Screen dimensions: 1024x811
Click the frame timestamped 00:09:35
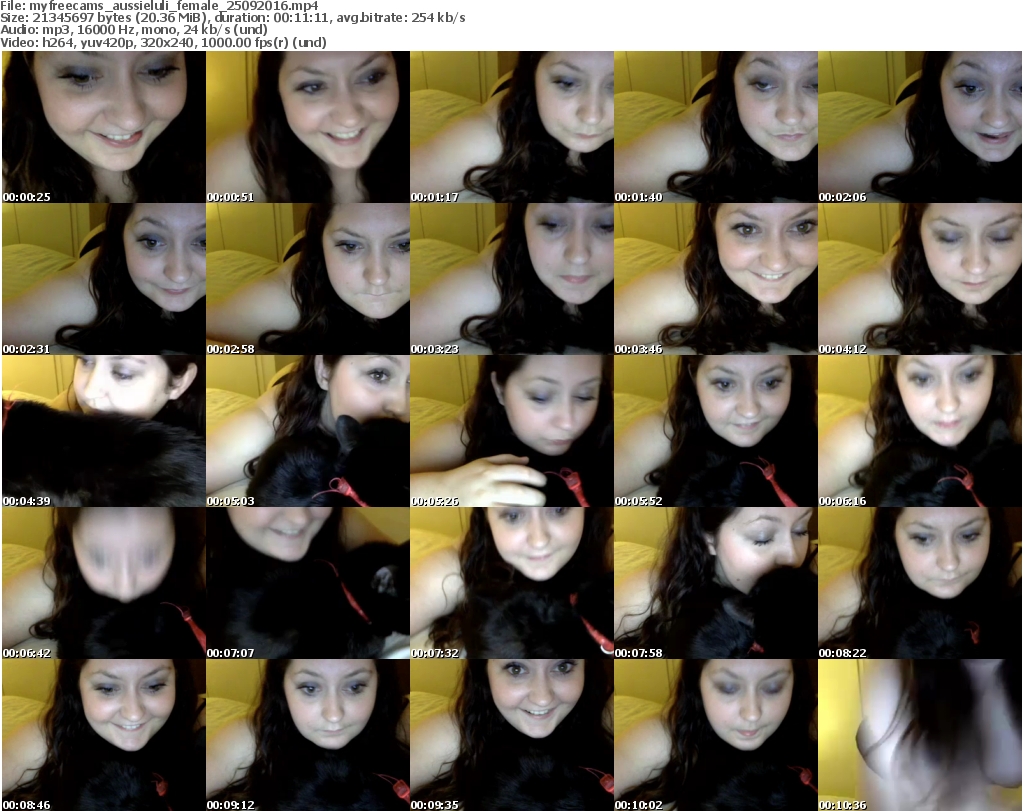click(511, 735)
